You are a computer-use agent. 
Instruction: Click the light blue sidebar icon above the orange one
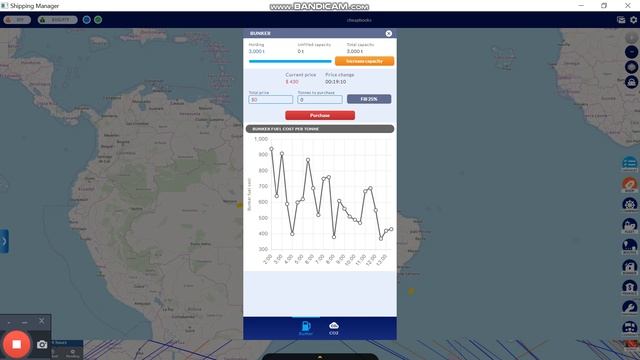[629, 163]
